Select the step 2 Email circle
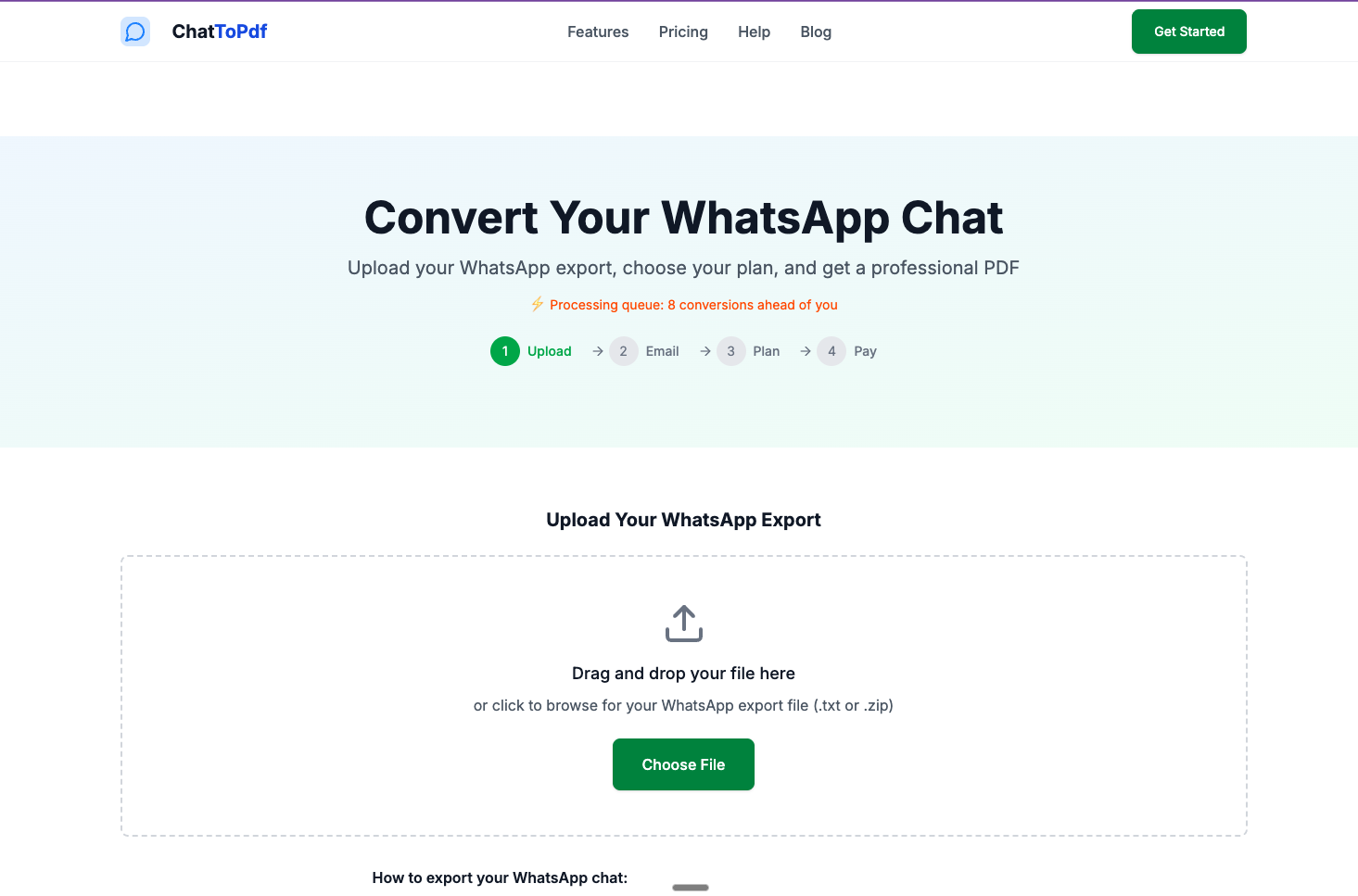This screenshot has height=896, width=1358. pyautogui.click(x=624, y=351)
